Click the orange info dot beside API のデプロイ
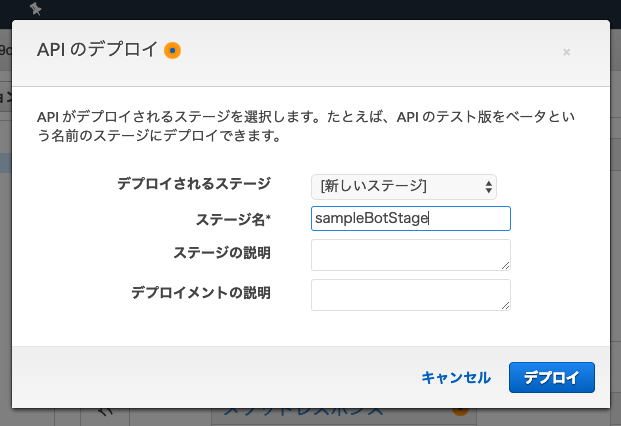The height and width of the screenshot is (426, 621). click(x=172, y=51)
